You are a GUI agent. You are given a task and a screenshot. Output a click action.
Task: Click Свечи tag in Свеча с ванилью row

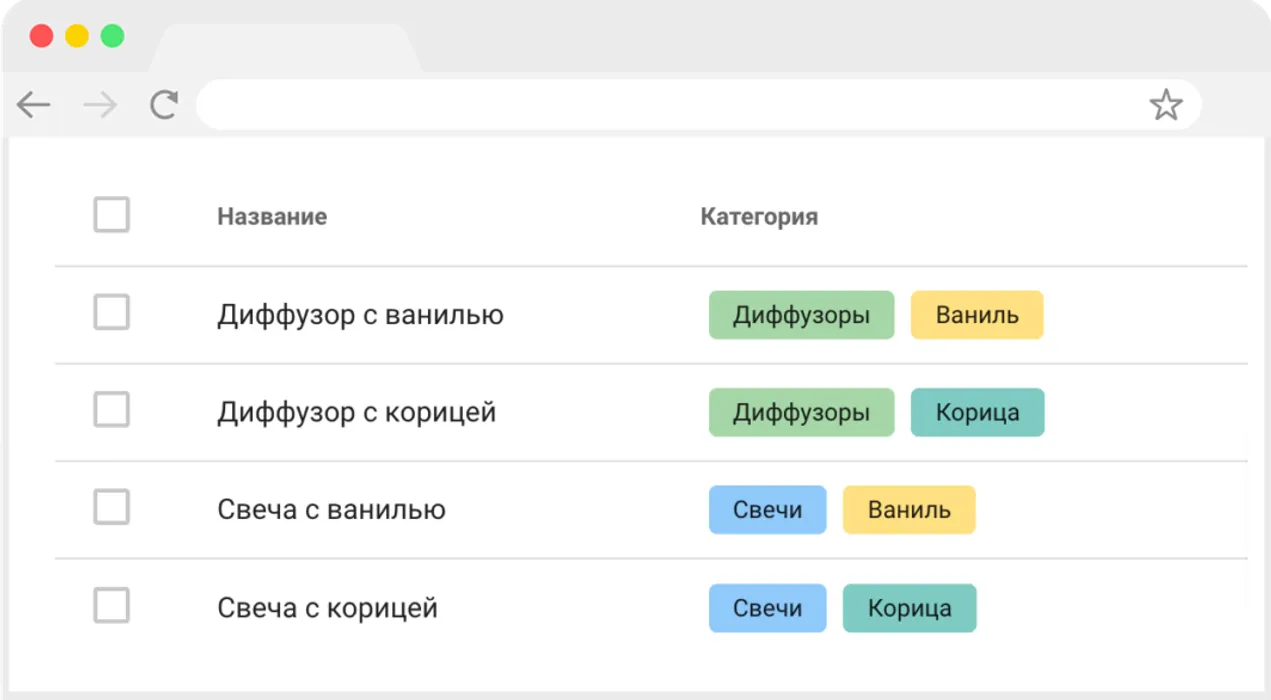tap(767, 510)
